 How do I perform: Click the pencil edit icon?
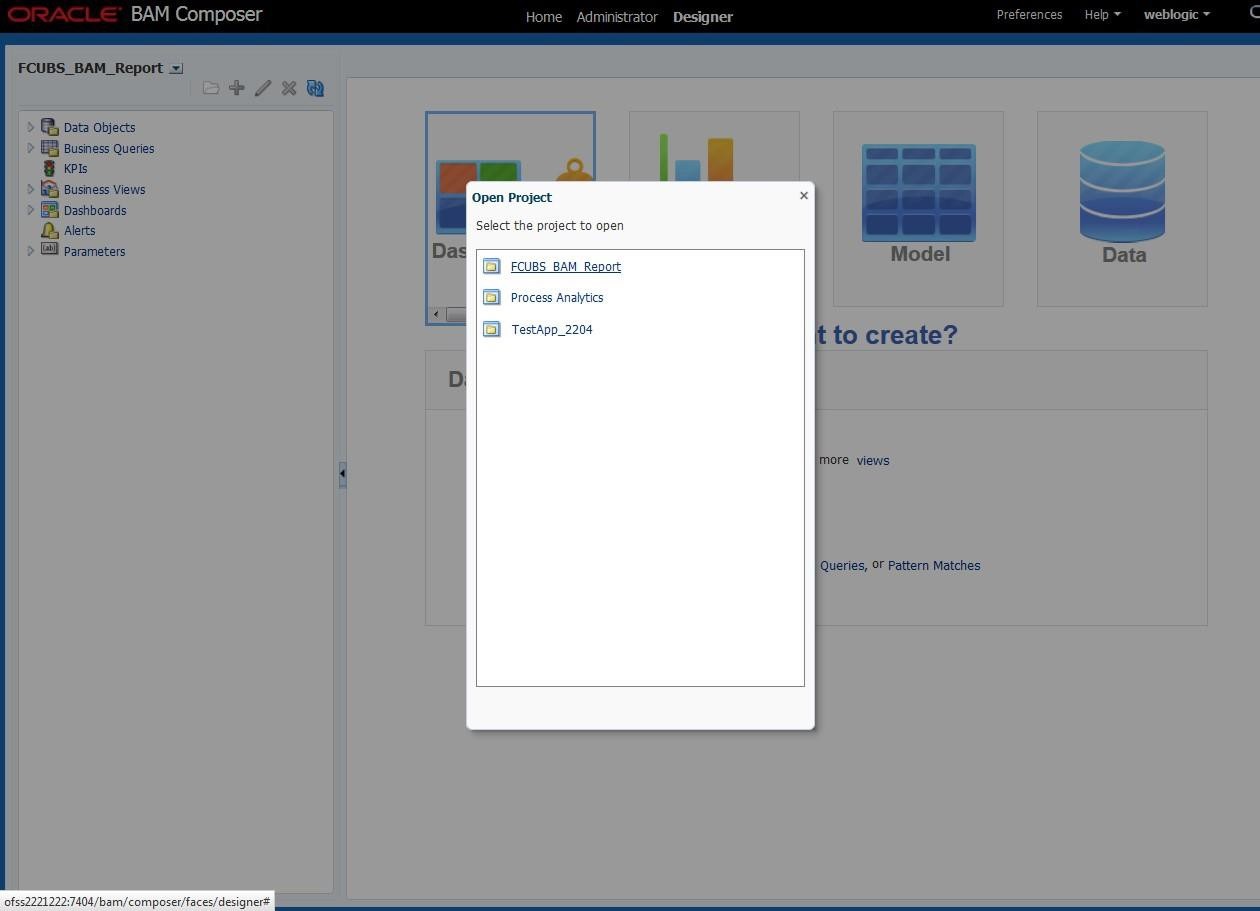coord(263,88)
